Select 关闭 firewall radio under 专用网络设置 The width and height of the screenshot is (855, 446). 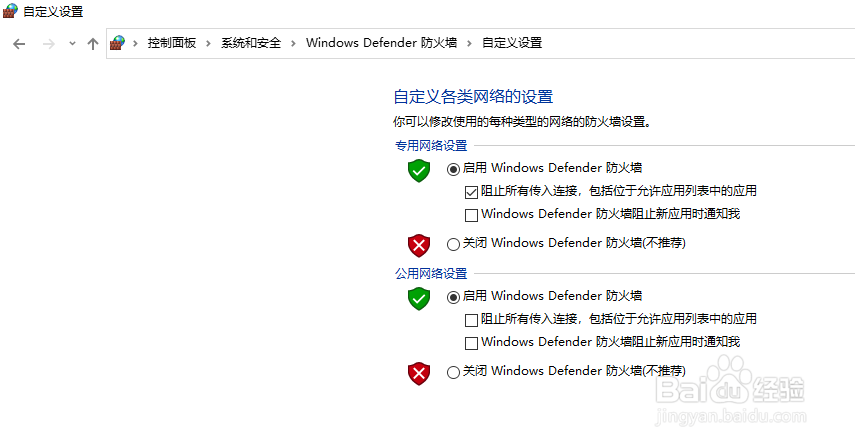[453, 244]
